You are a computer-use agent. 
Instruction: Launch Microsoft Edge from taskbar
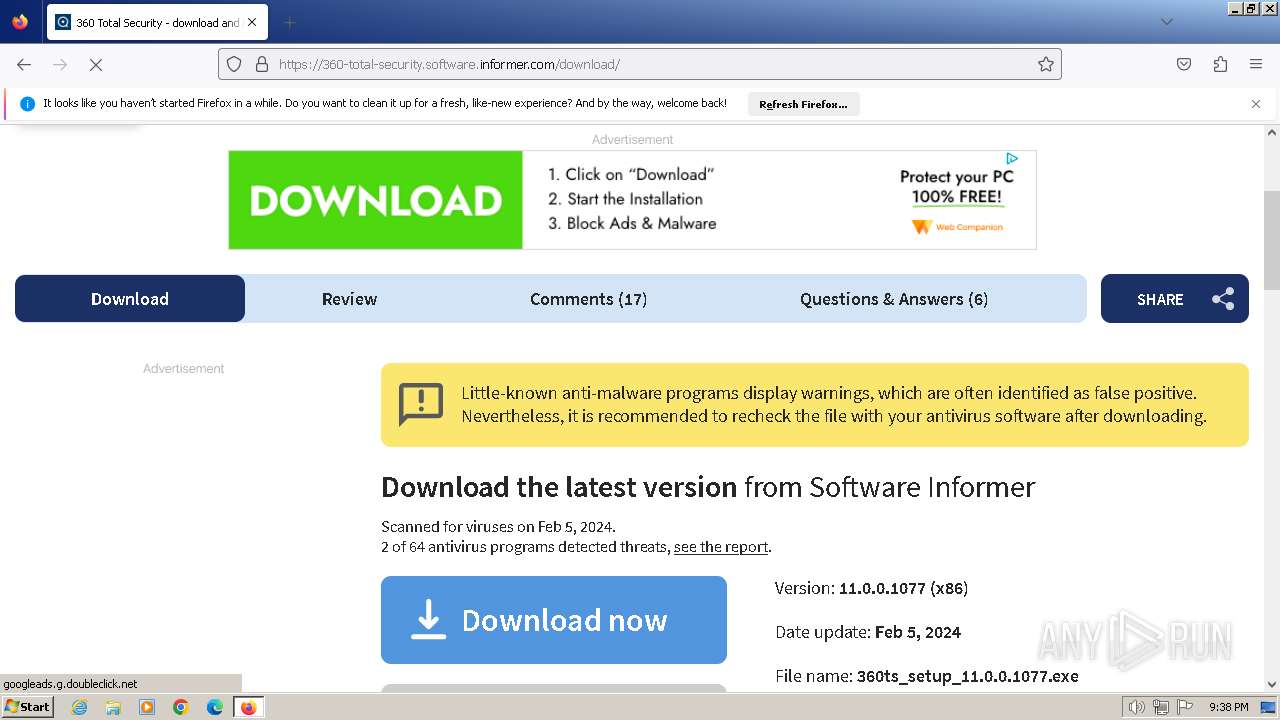tap(215, 707)
